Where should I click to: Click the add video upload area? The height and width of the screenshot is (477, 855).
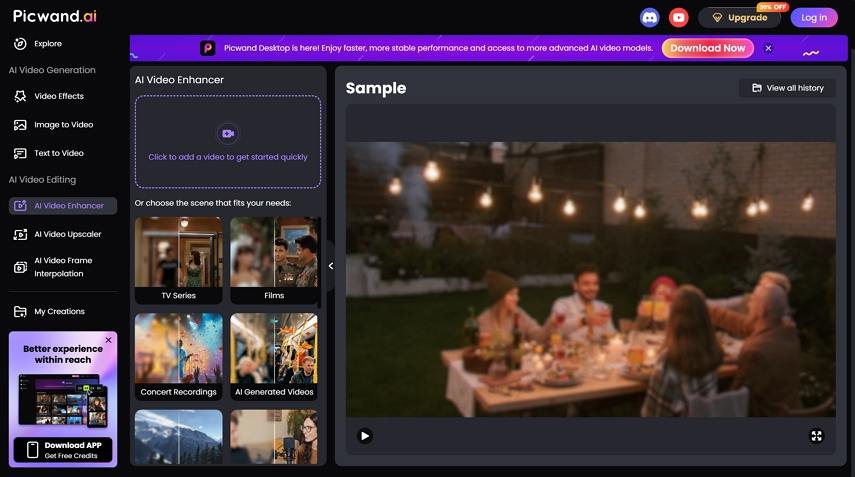point(228,142)
